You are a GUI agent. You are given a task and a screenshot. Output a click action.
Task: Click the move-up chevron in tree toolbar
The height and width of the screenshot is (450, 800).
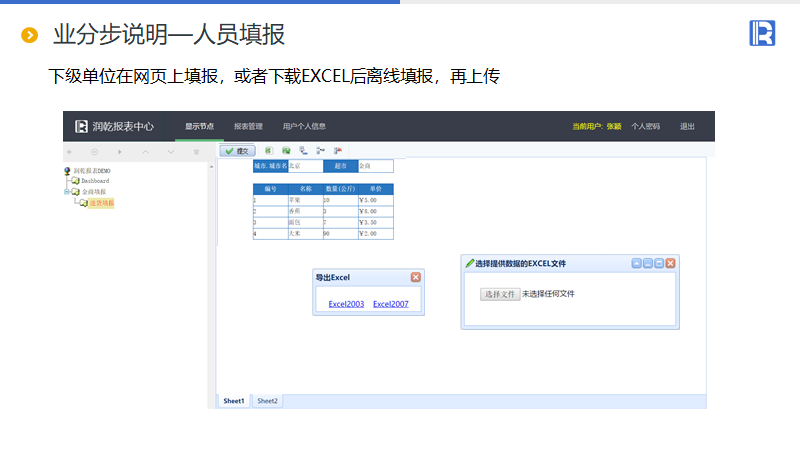click(145, 152)
